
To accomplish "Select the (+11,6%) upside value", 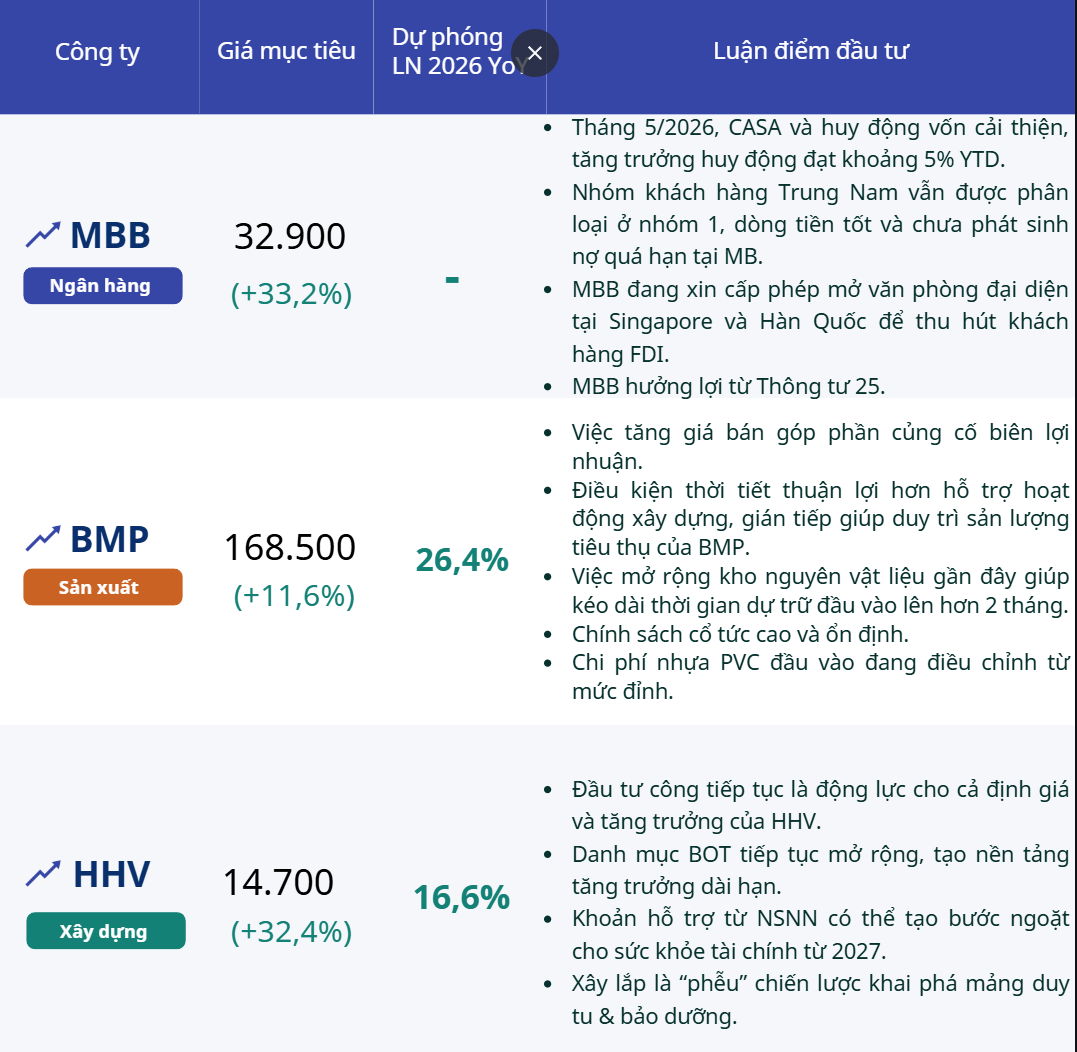I will coord(294,596).
